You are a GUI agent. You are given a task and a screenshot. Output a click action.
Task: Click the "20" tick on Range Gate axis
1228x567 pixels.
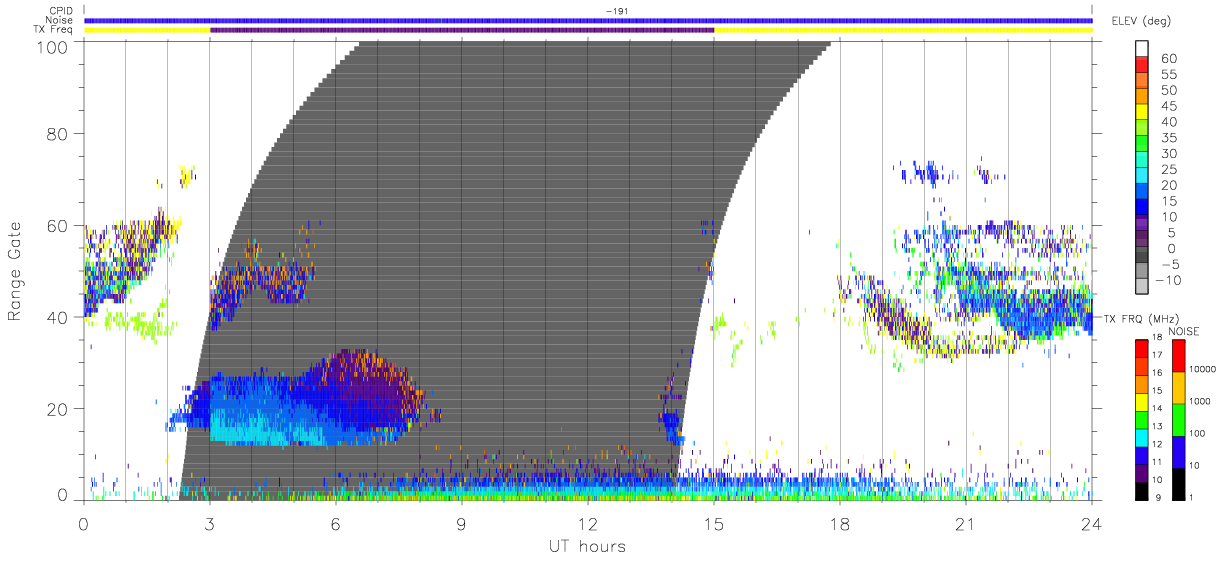pos(57,408)
